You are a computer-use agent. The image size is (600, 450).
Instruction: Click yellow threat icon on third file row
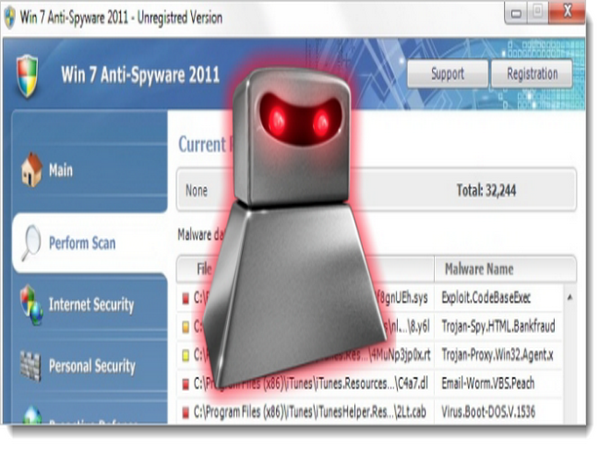(x=185, y=353)
